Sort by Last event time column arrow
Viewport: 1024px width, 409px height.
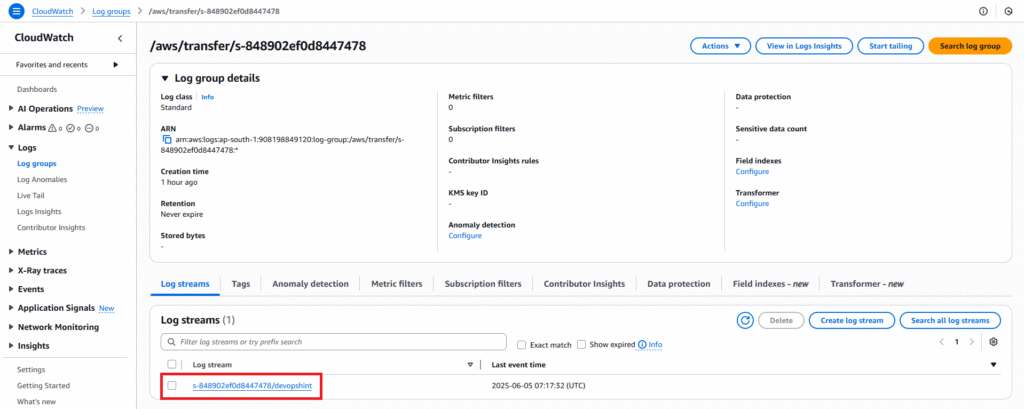994,365
